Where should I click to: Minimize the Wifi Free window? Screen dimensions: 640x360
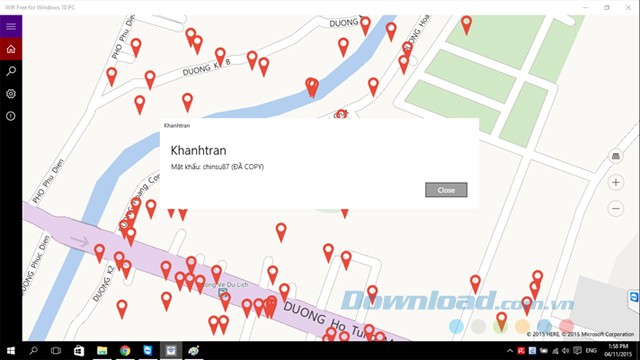(585, 7)
